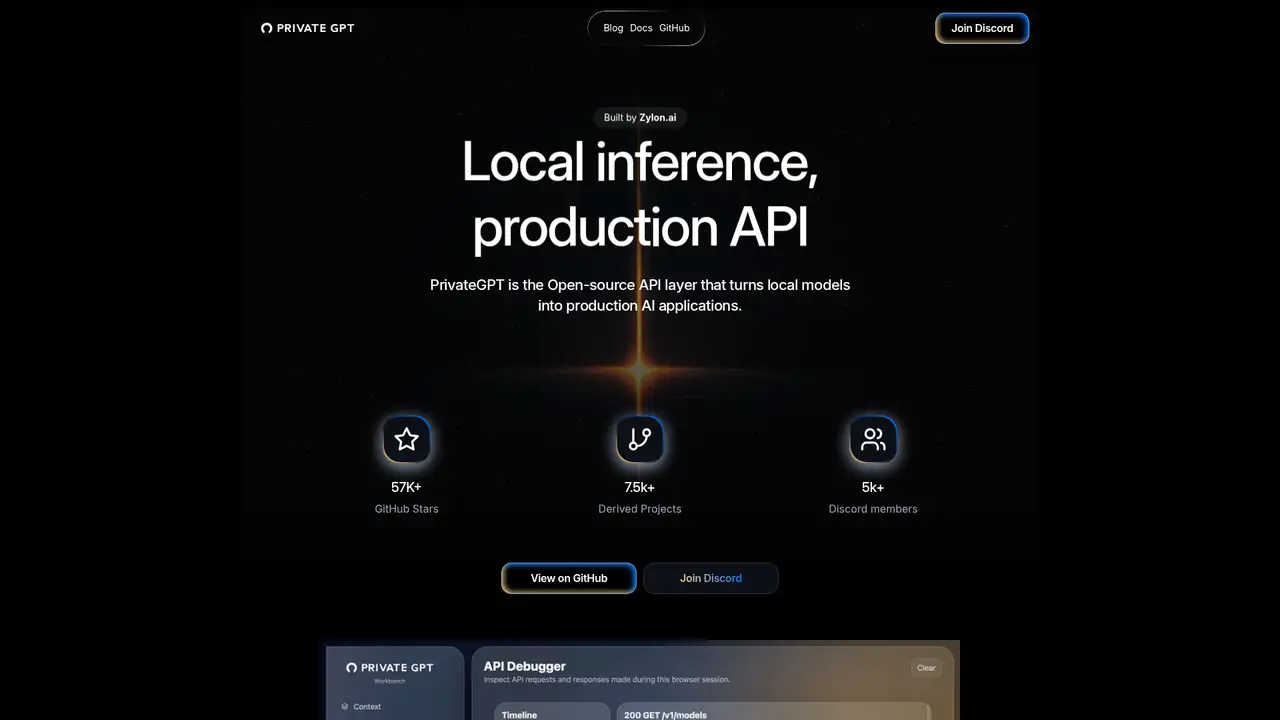Click the Private GPT logo in header
This screenshot has height=720, width=1280.
coord(307,28)
